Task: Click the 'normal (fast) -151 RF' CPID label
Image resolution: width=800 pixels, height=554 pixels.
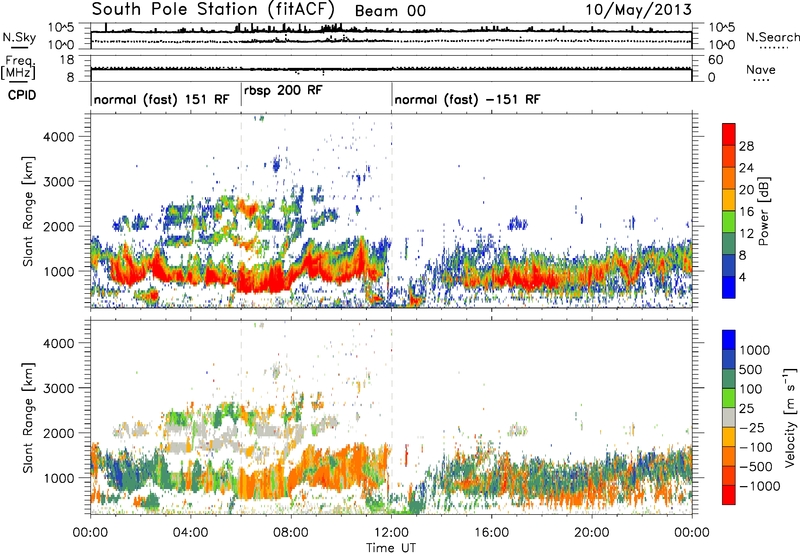Action: (x=467, y=99)
